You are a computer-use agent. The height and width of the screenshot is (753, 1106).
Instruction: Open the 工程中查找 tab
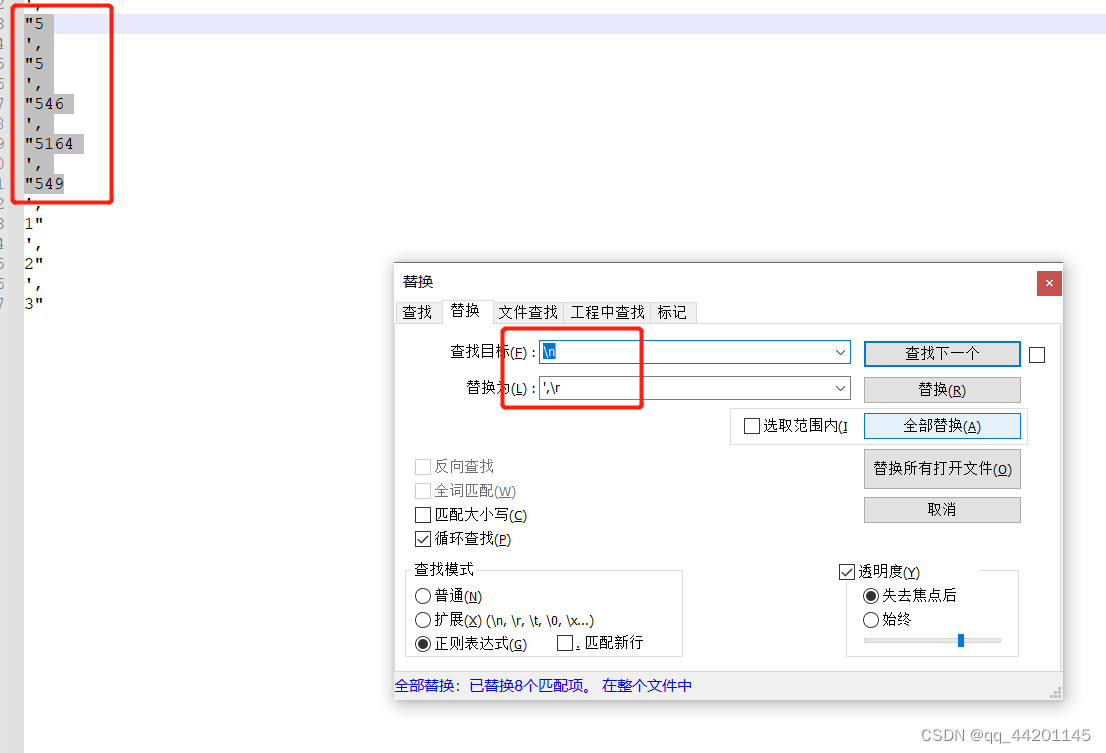[x=606, y=312]
